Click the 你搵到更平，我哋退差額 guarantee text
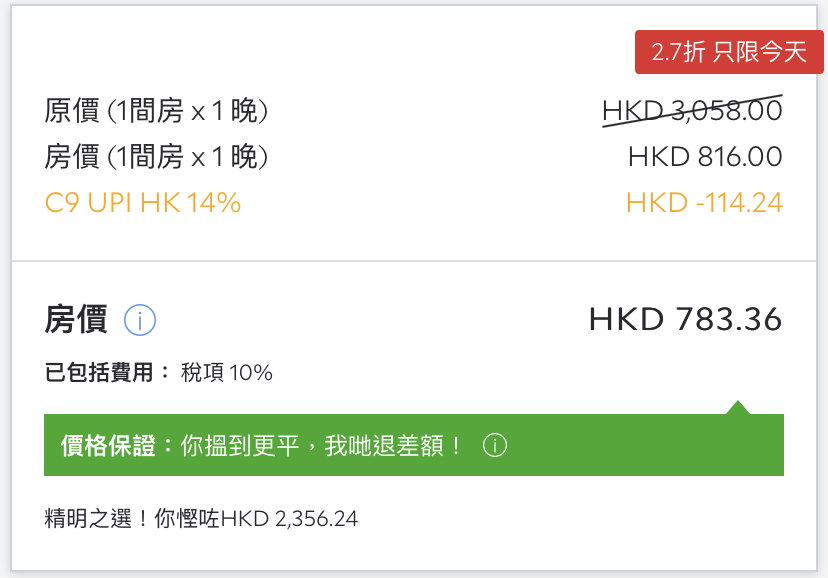Screen dimensions: 828x578 click(x=322, y=445)
